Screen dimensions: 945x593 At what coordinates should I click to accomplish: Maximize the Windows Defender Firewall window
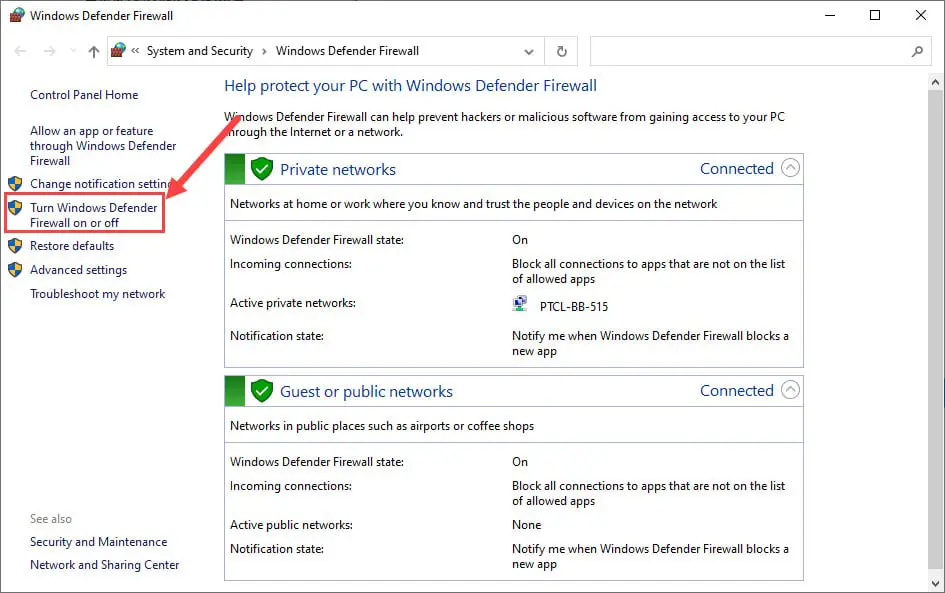[875, 15]
